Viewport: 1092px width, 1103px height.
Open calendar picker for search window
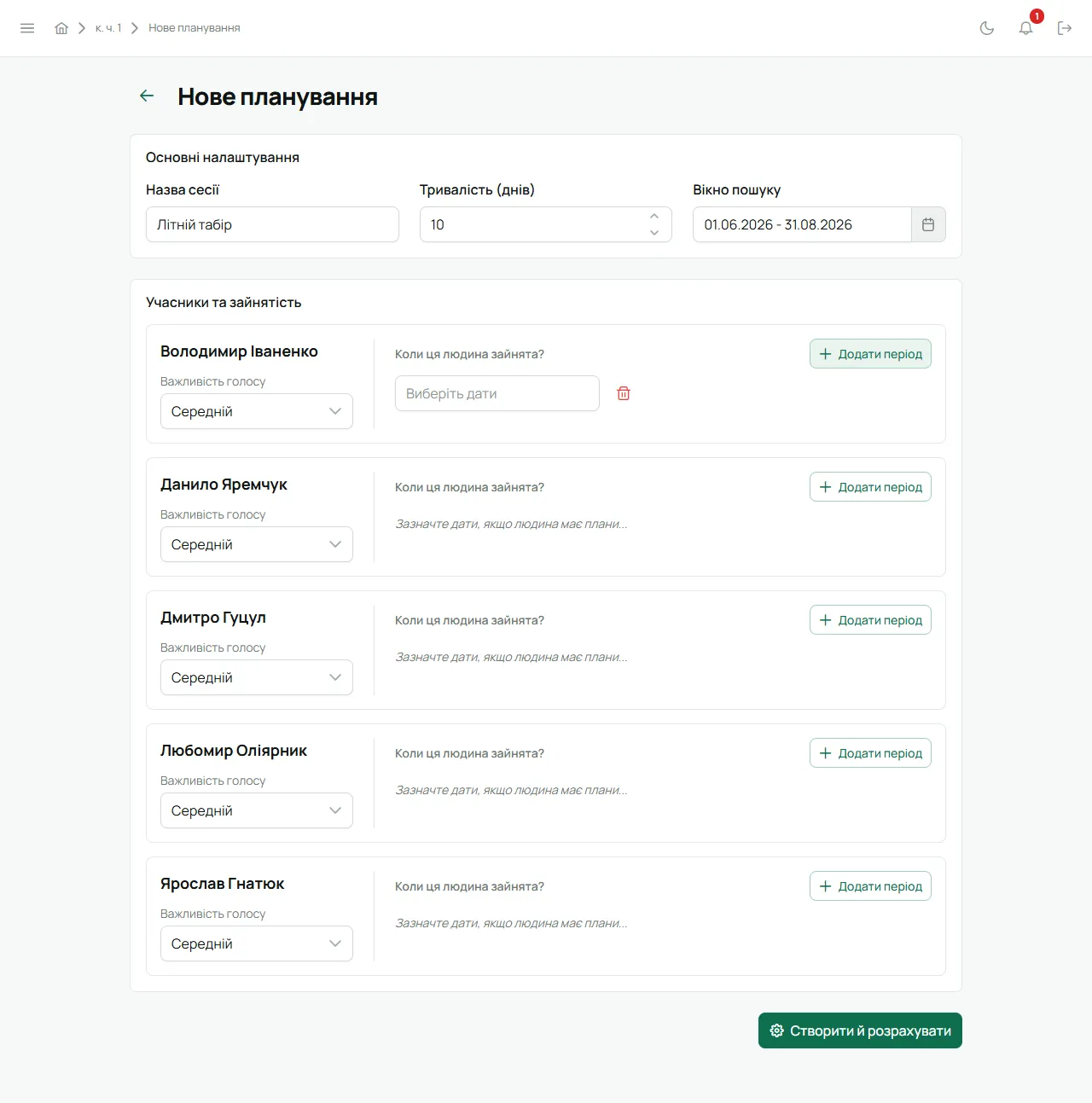point(928,224)
